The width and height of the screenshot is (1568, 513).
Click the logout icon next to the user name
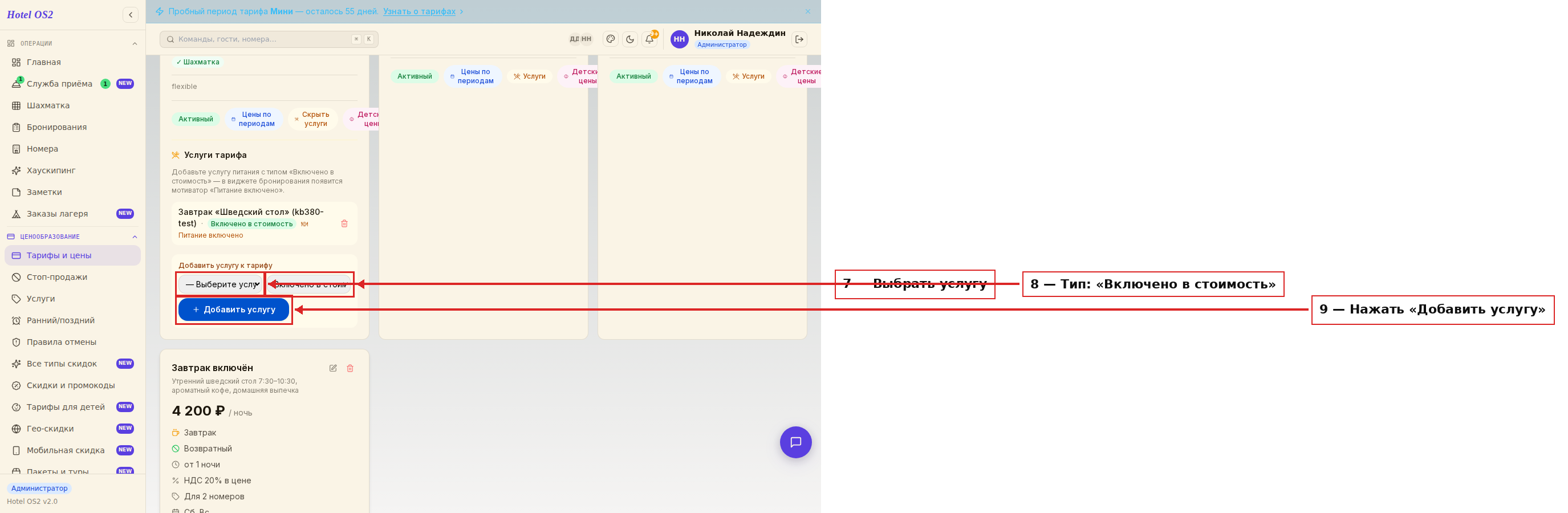coord(799,39)
